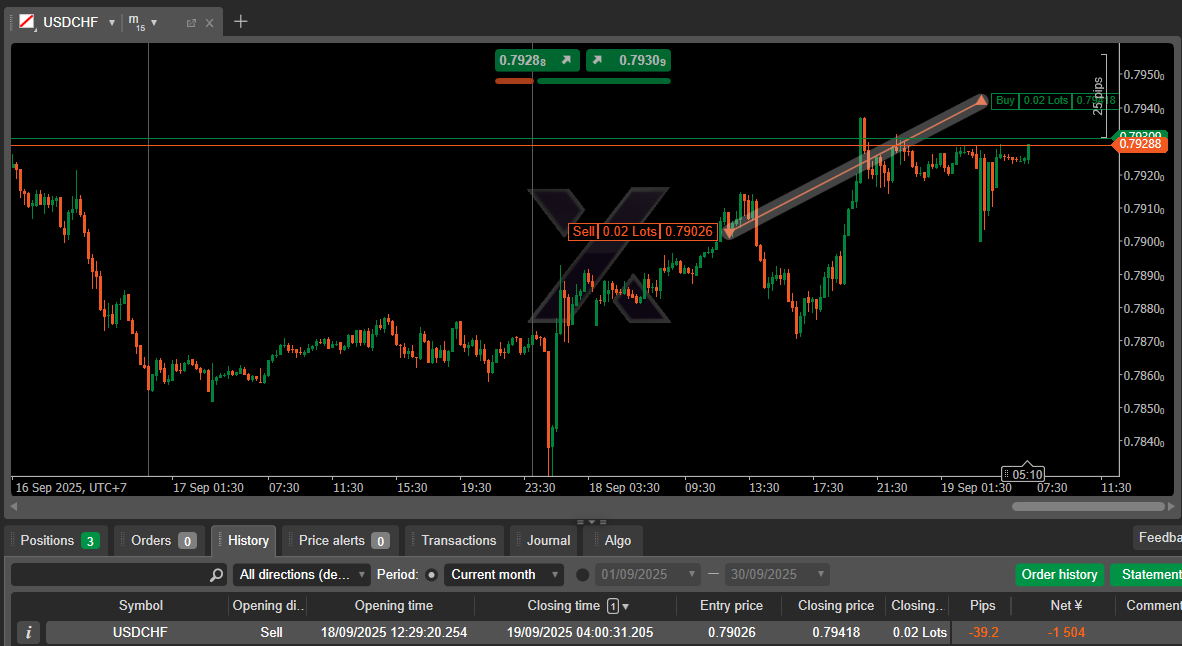Click the 0.79309 buy price button

click(628, 61)
